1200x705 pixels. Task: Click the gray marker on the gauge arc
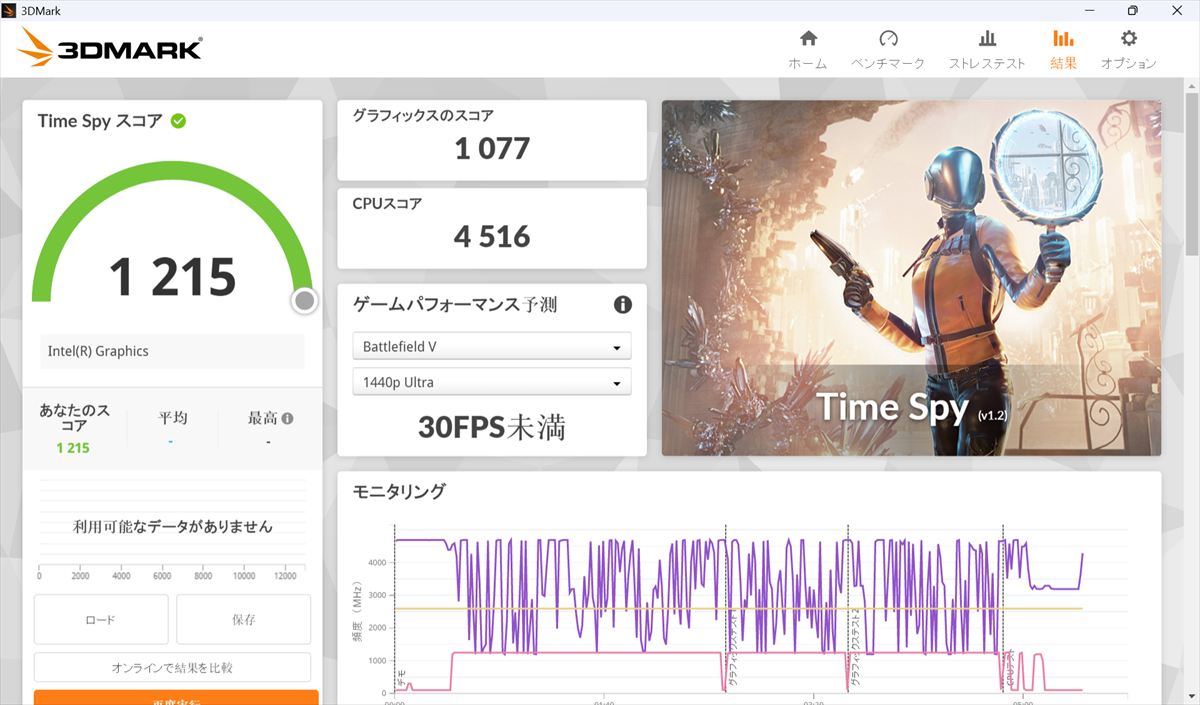pyautogui.click(x=305, y=300)
